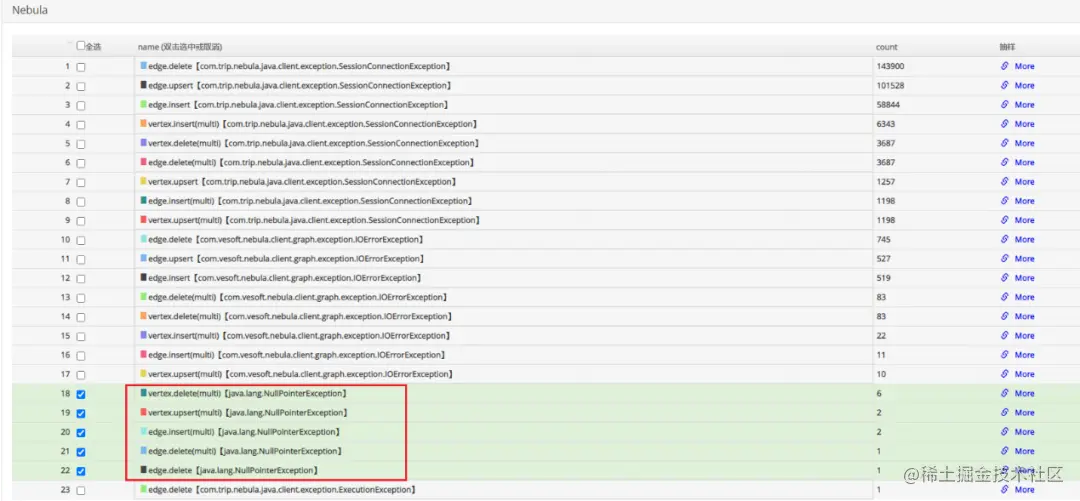Open the link icon beside count 58844
This screenshot has height=501, width=1080.
pos(1004,105)
